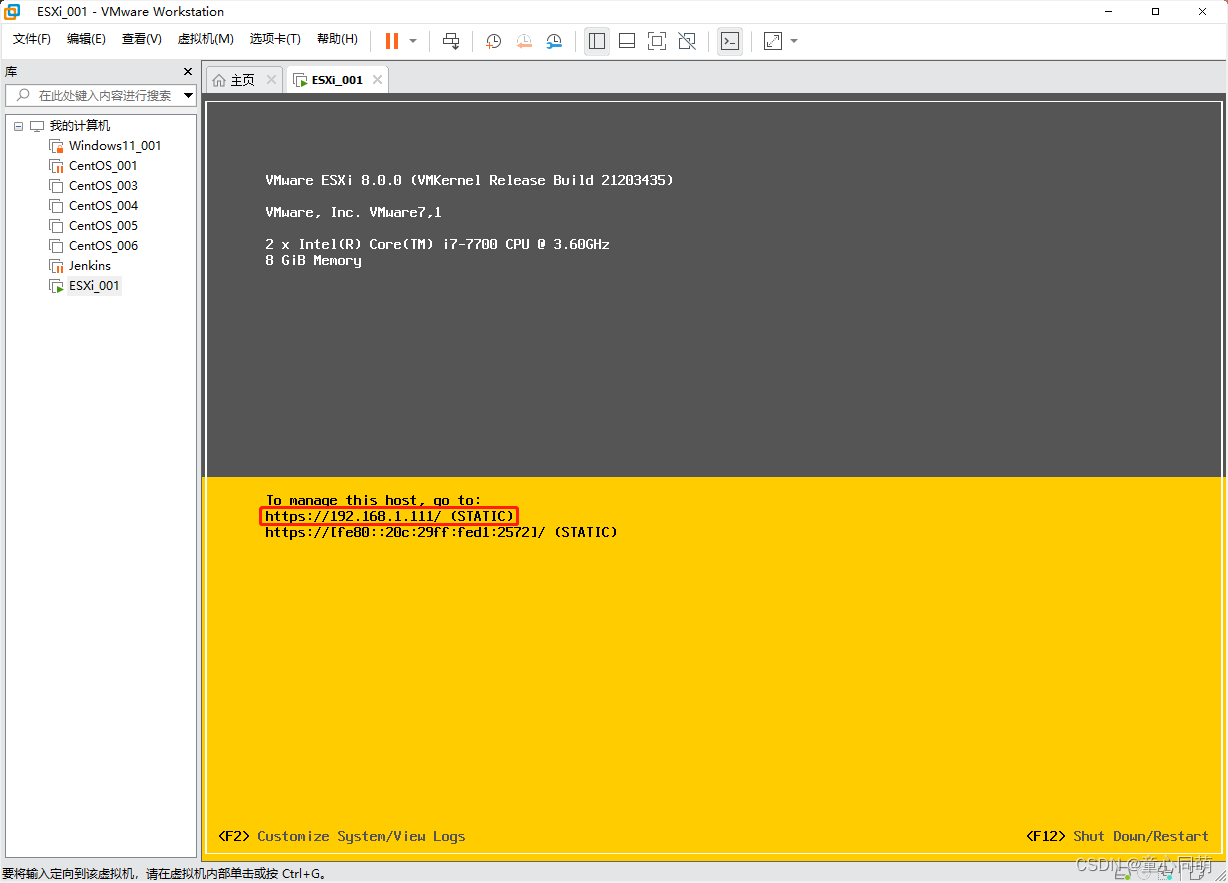Enable Unity mode
Screen dimensions: 1228x883
[x=687, y=41]
